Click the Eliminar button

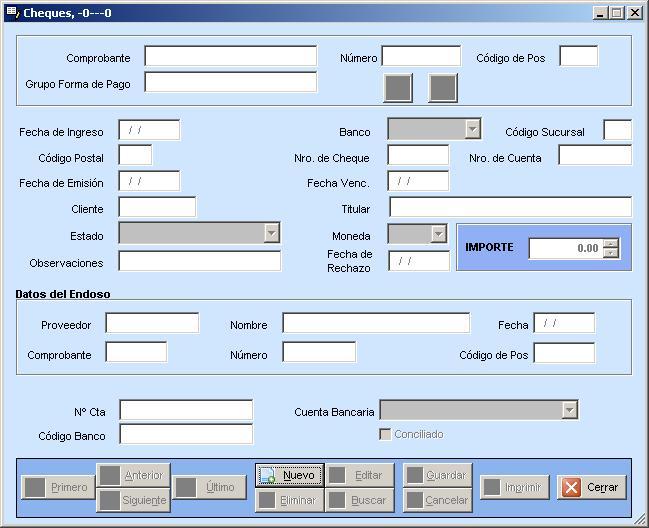pyautogui.click(x=289, y=500)
